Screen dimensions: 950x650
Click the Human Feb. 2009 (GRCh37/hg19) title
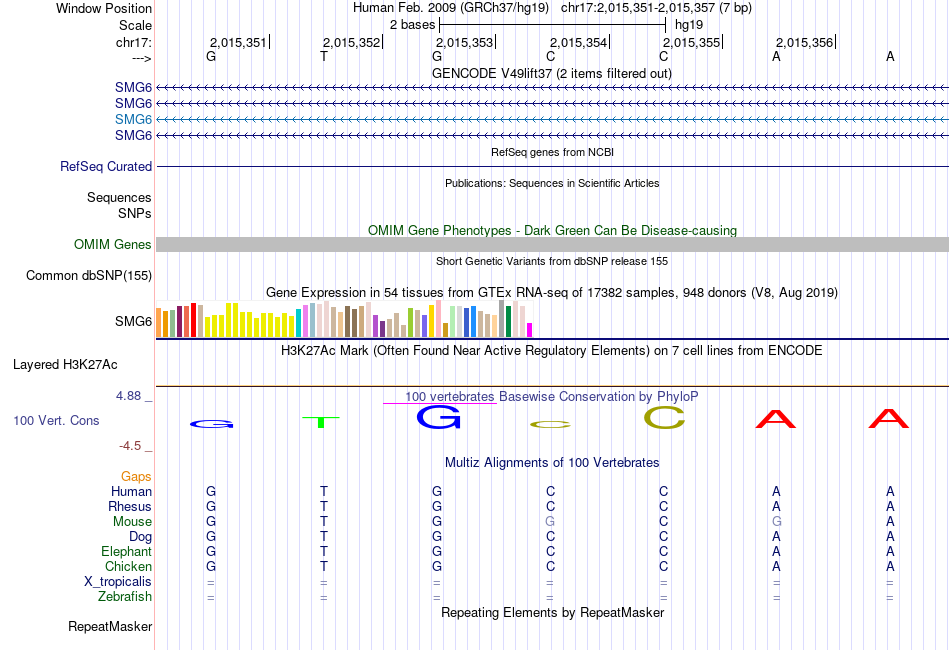tap(451, 8)
